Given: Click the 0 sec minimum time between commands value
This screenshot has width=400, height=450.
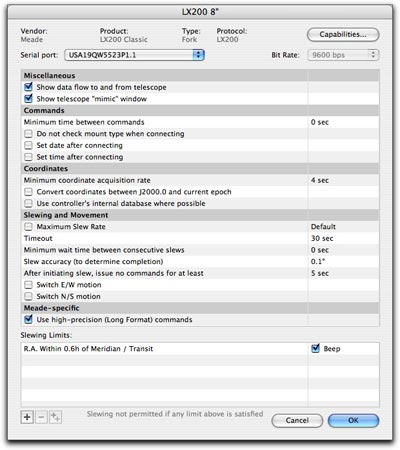Looking at the screenshot, I should pyautogui.click(x=320, y=122).
